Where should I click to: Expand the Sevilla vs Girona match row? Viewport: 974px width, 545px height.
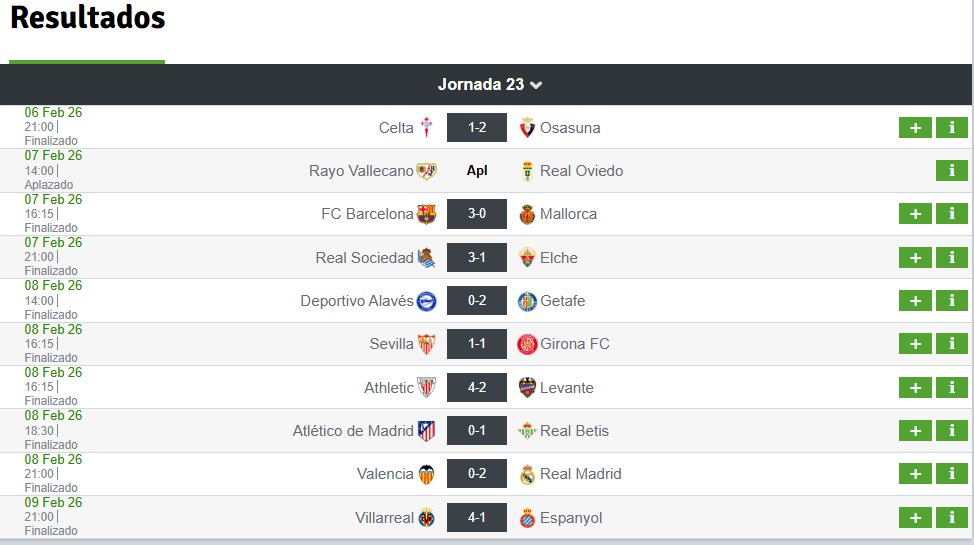(x=915, y=344)
